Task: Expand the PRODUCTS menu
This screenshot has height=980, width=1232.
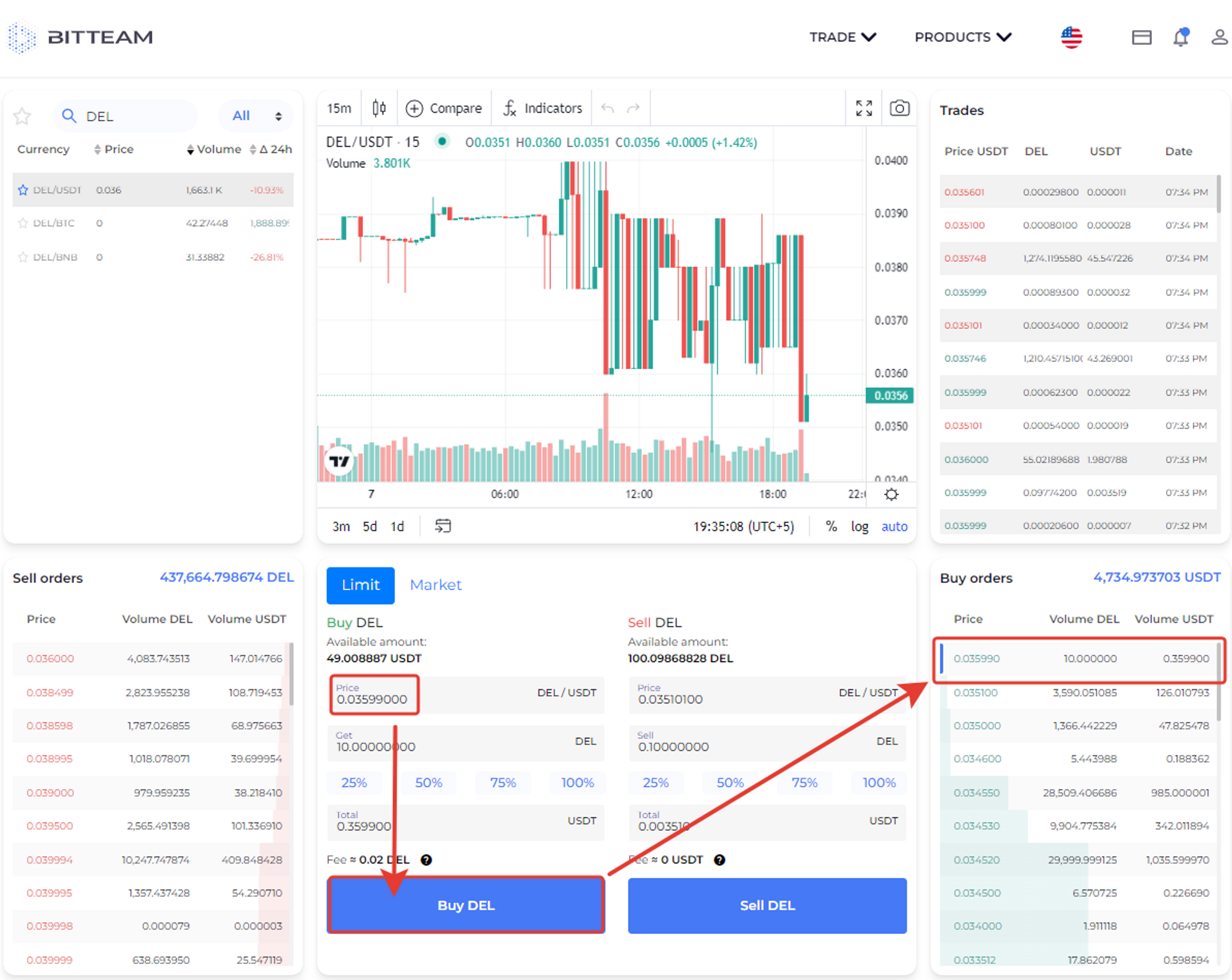Action: [963, 37]
